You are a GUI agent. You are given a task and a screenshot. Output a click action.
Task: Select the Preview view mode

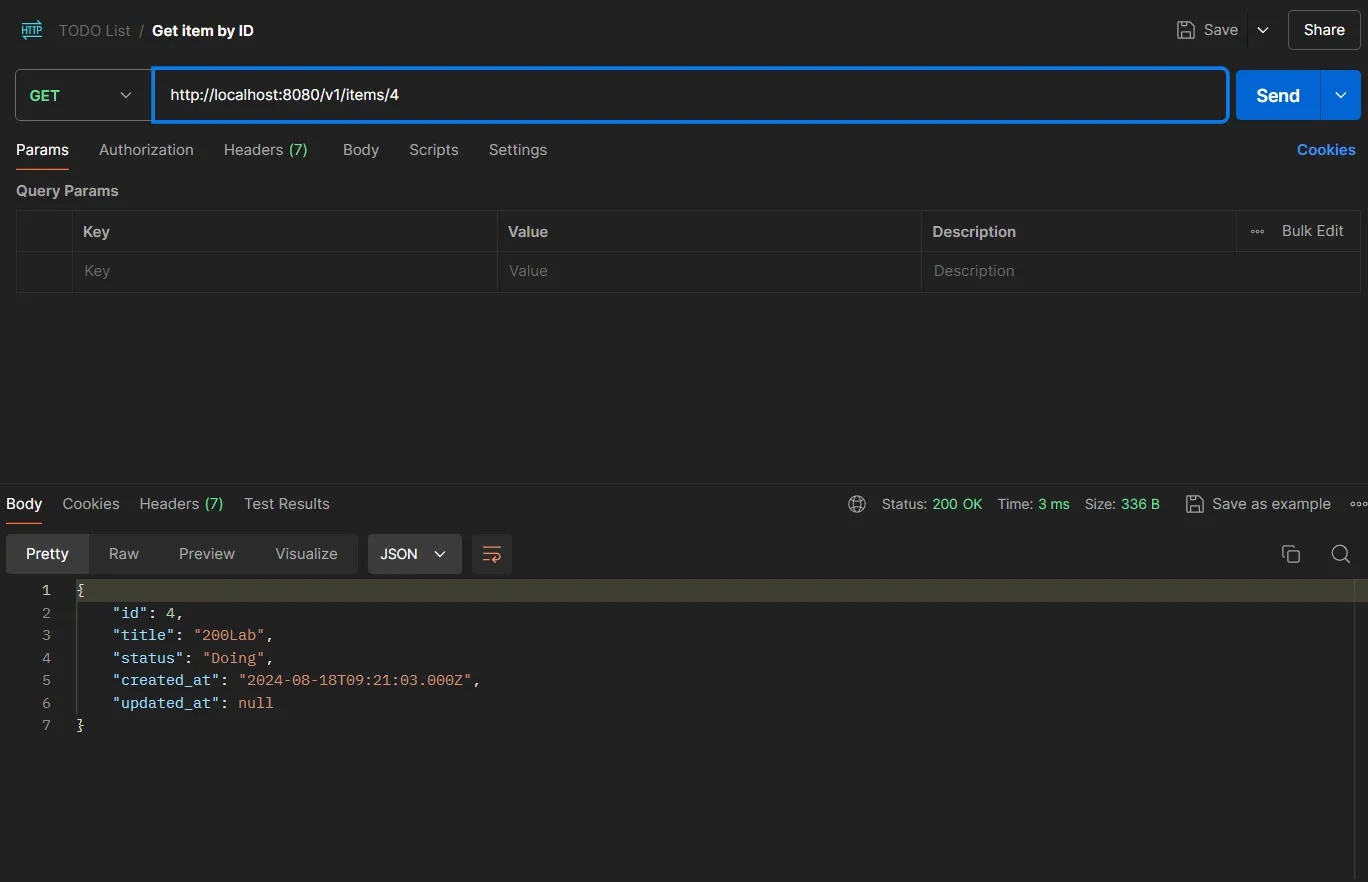click(x=207, y=554)
